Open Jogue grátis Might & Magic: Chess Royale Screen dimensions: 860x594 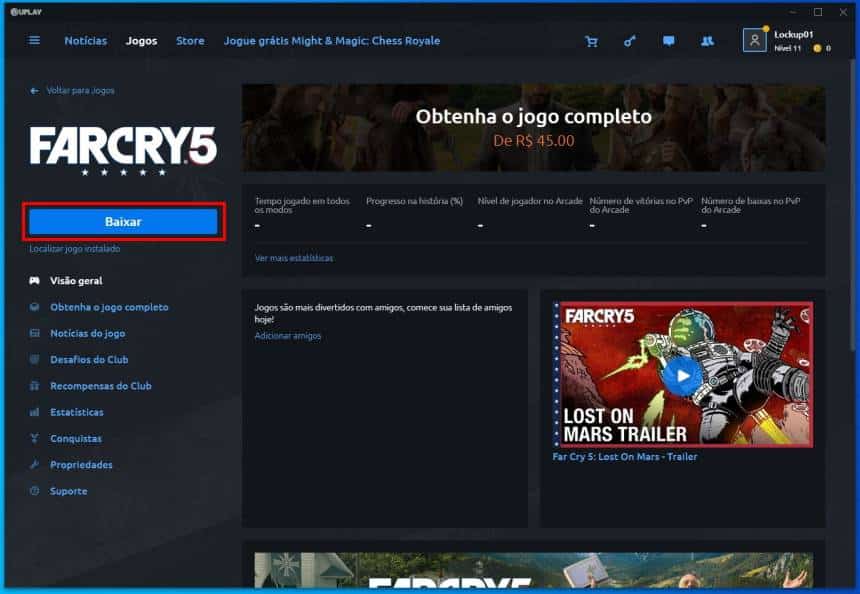(332, 41)
